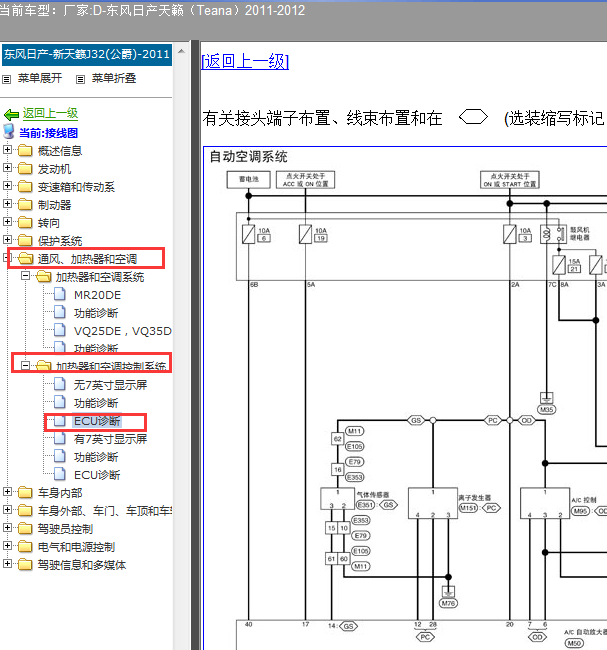Click the 菜单折叠 list icon
This screenshot has height=650, width=607.
coord(80,79)
